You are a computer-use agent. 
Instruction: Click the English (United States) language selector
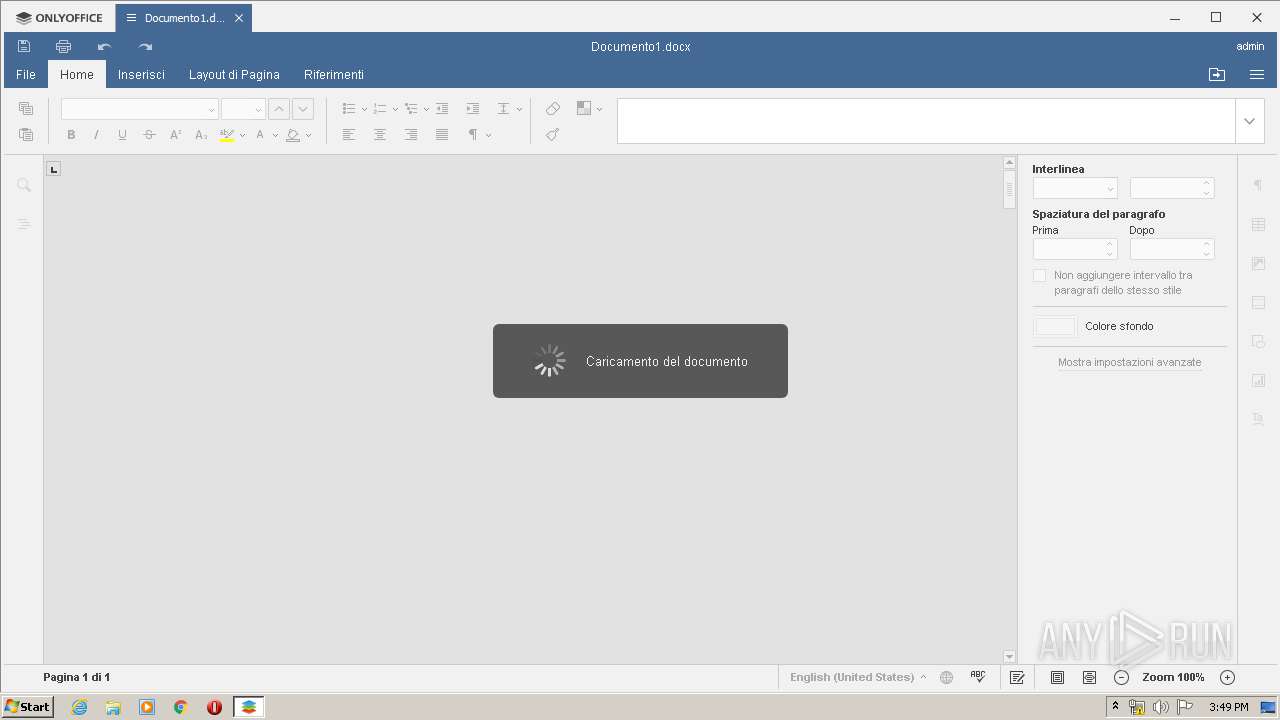[x=858, y=677]
